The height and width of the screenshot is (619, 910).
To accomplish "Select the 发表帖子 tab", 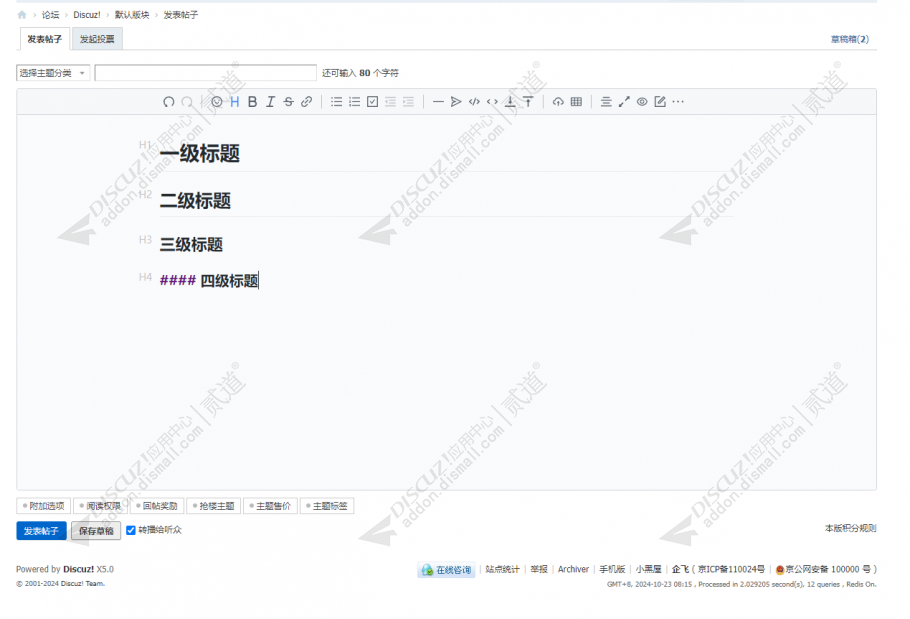I will (45, 39).
